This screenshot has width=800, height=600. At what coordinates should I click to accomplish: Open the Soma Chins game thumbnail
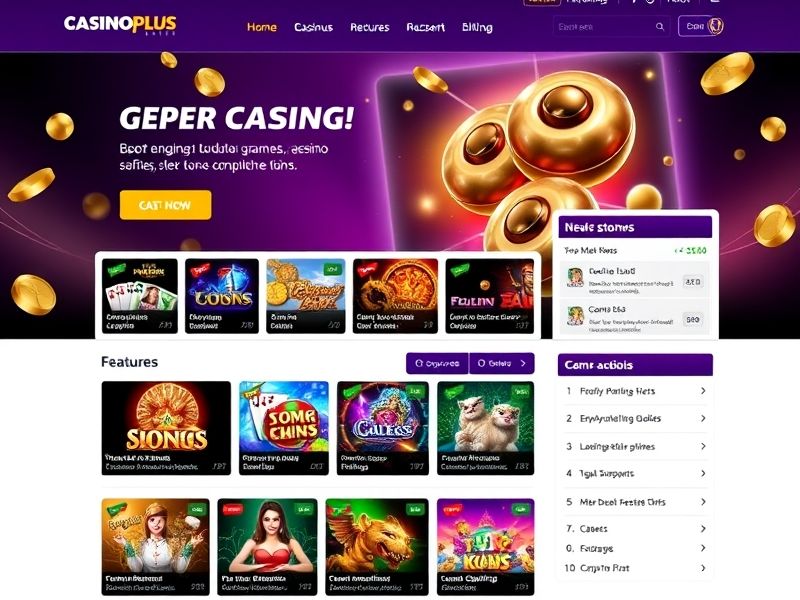[x=284, y=428]
